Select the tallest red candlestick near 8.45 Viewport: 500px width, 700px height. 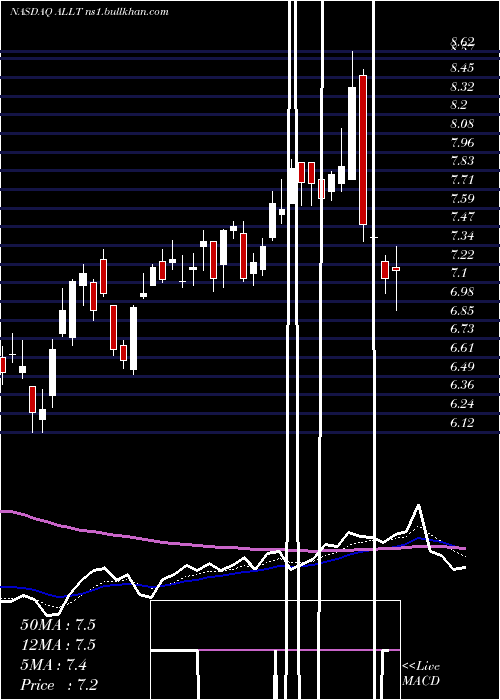coord(363,150)
